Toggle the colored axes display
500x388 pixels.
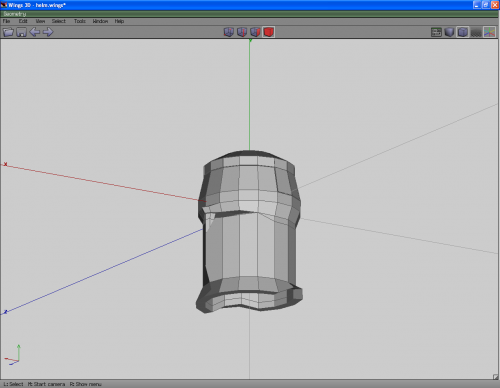(x=489, y=32)
